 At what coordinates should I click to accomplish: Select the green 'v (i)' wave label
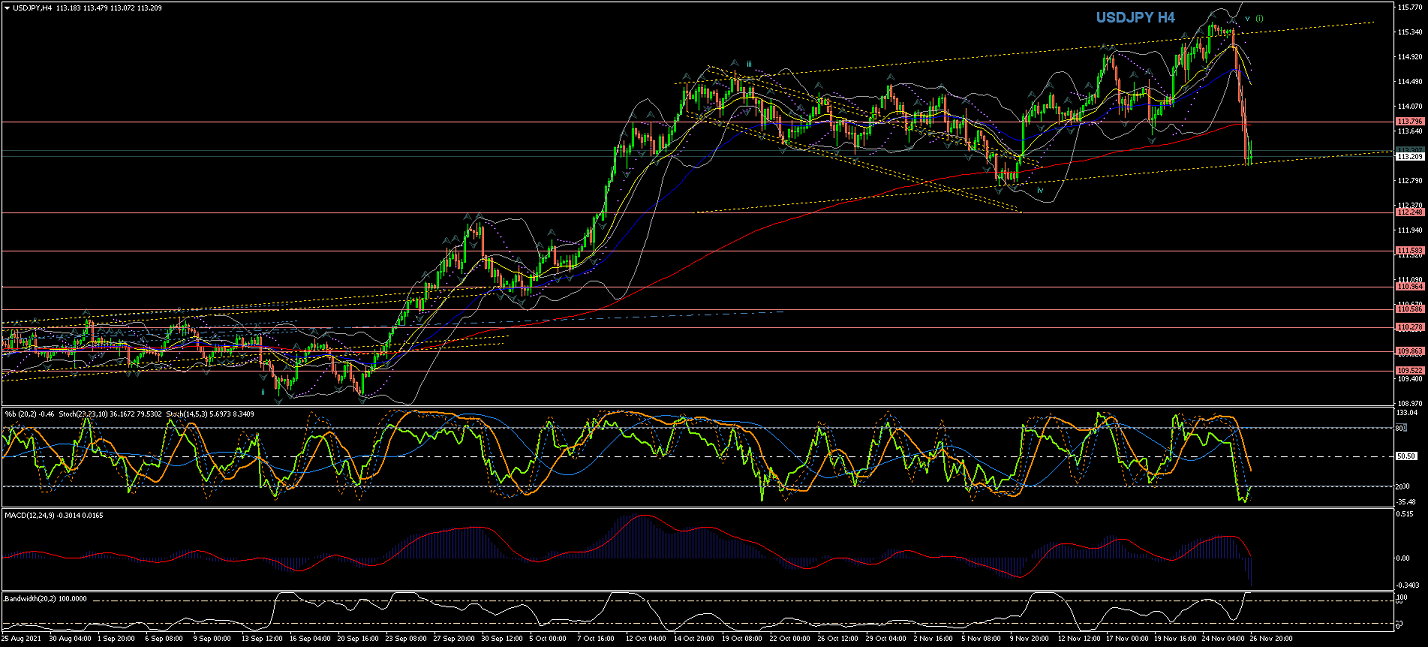(x=1253, y=18)
